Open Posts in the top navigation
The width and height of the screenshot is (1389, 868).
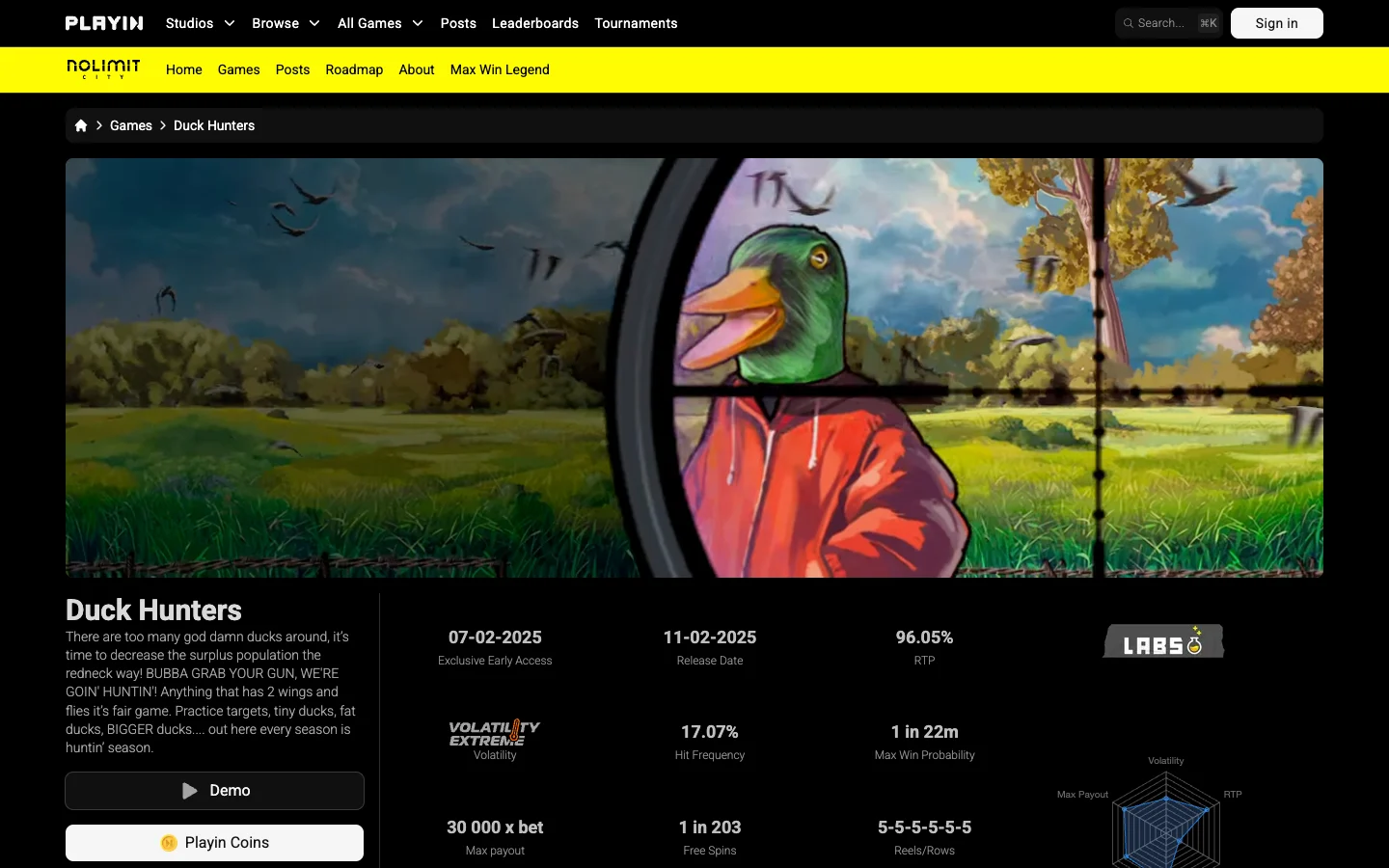pos(458,23)
